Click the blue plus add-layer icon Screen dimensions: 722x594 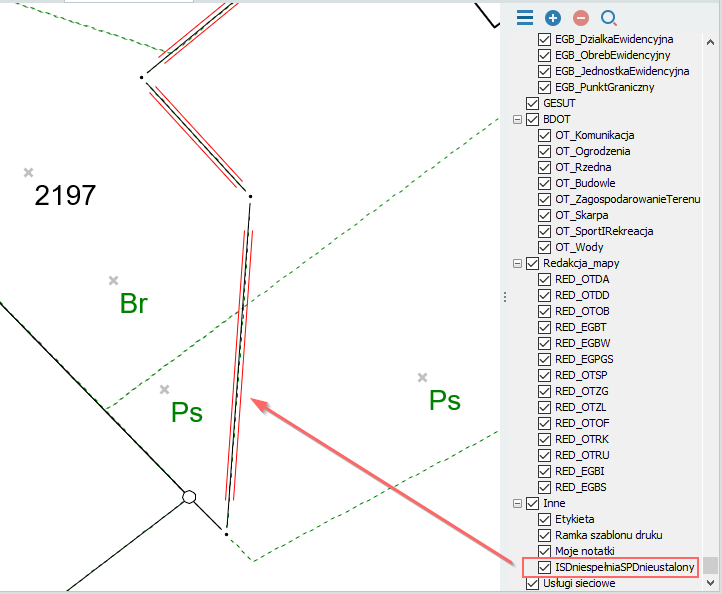(552, 18)
